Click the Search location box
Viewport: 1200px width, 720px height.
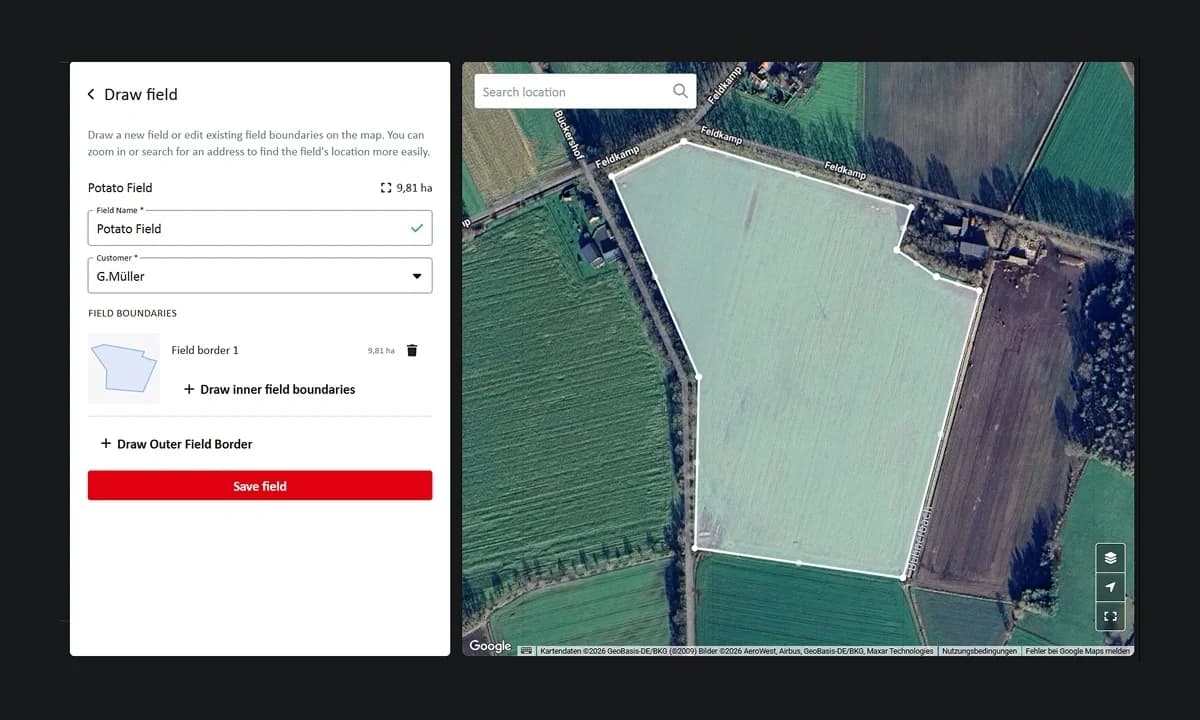pos(570,92)
